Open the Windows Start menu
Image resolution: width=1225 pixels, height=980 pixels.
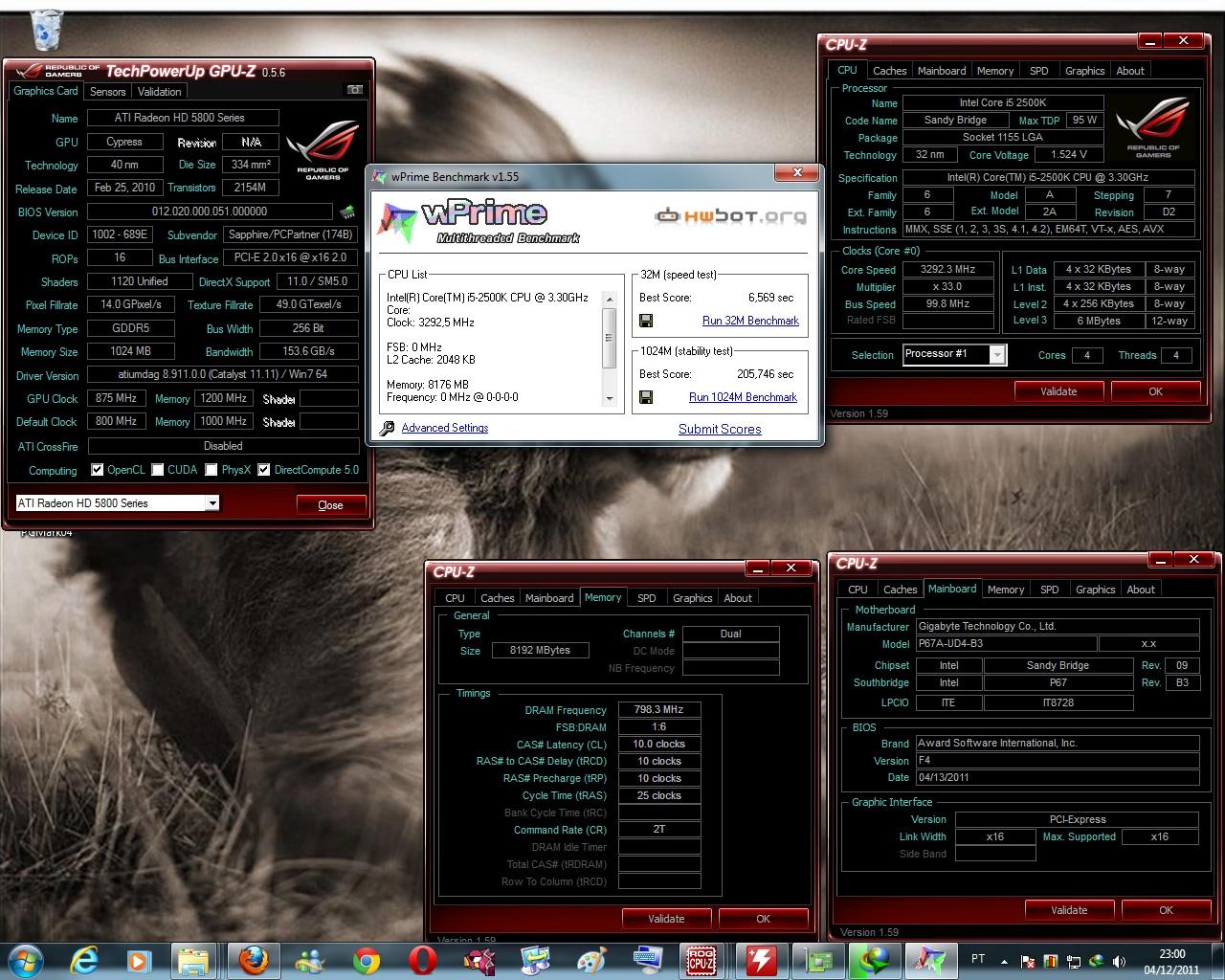[25, 960]
